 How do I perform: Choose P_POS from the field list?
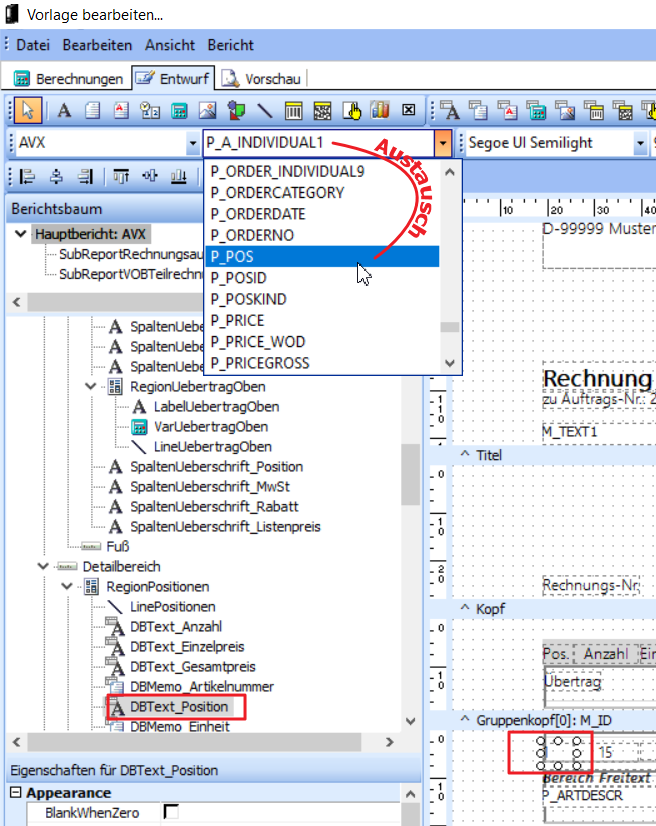[x=322, y=257]
